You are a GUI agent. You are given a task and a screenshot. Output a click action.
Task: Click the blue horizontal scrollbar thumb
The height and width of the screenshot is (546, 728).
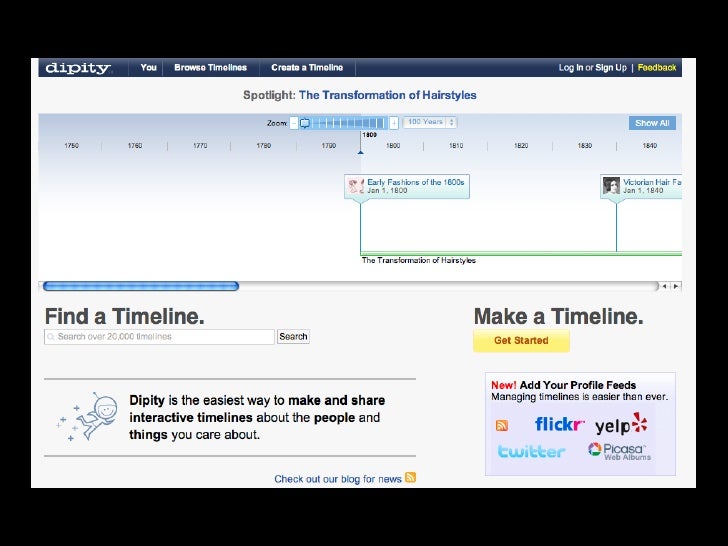[141, 286]
